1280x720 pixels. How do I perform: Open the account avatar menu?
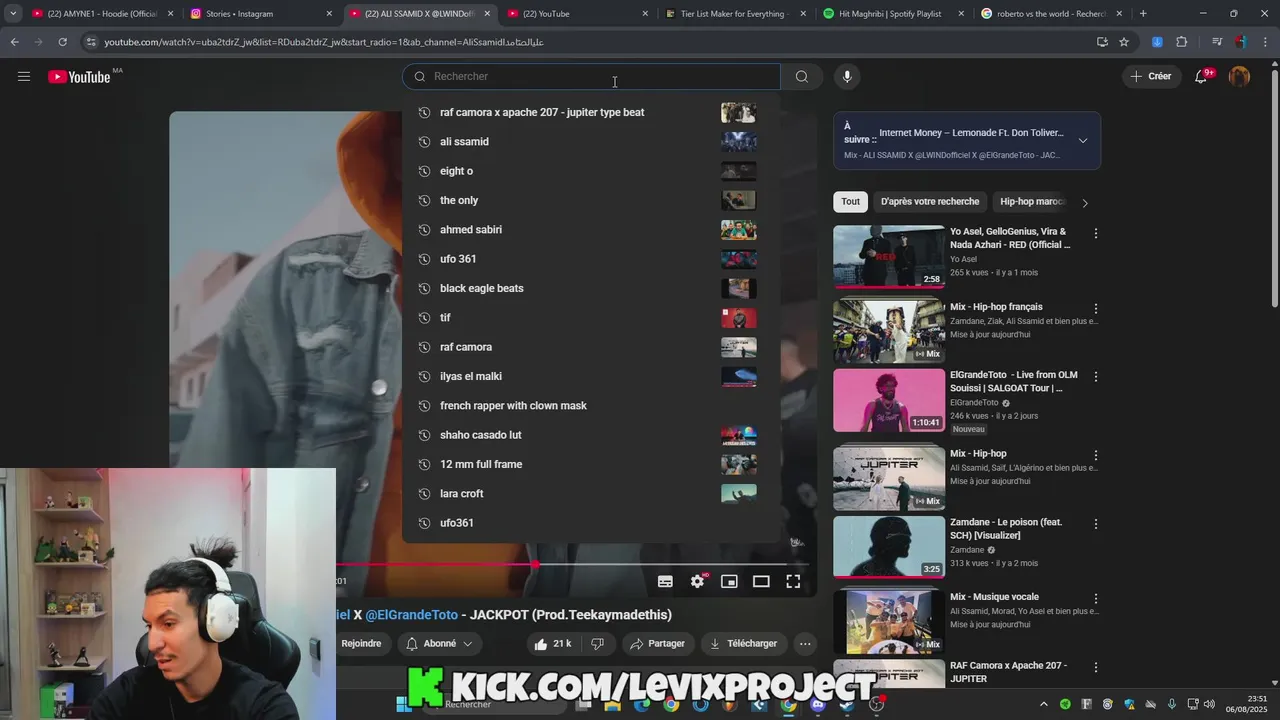point(1240,76)
